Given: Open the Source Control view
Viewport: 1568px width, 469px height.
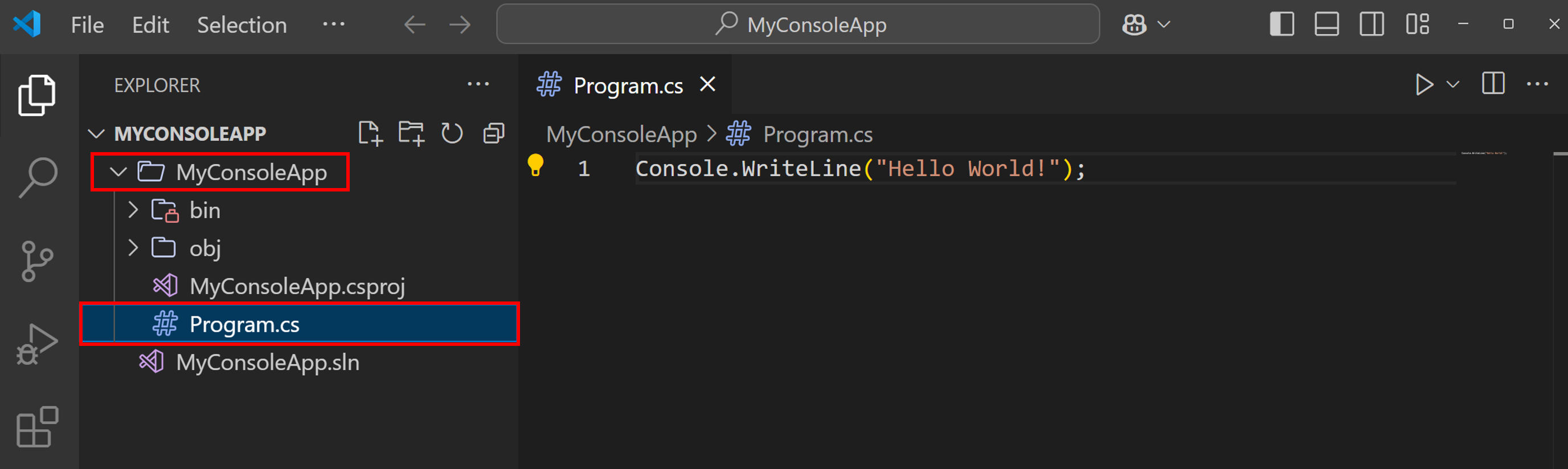Looking at the screenshot, I should 38,260.
